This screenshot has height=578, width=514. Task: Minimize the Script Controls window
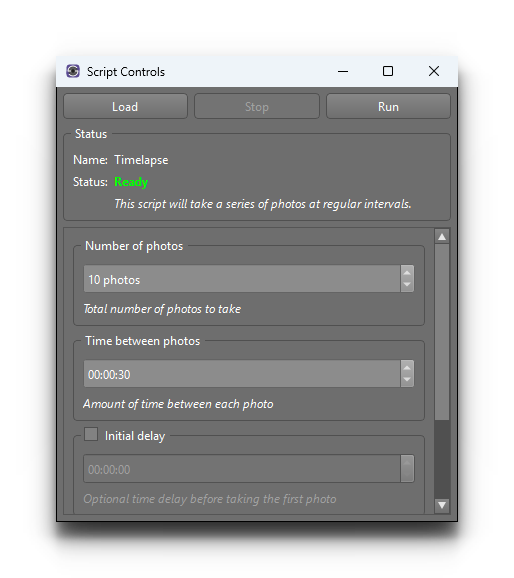coord(343,71)
